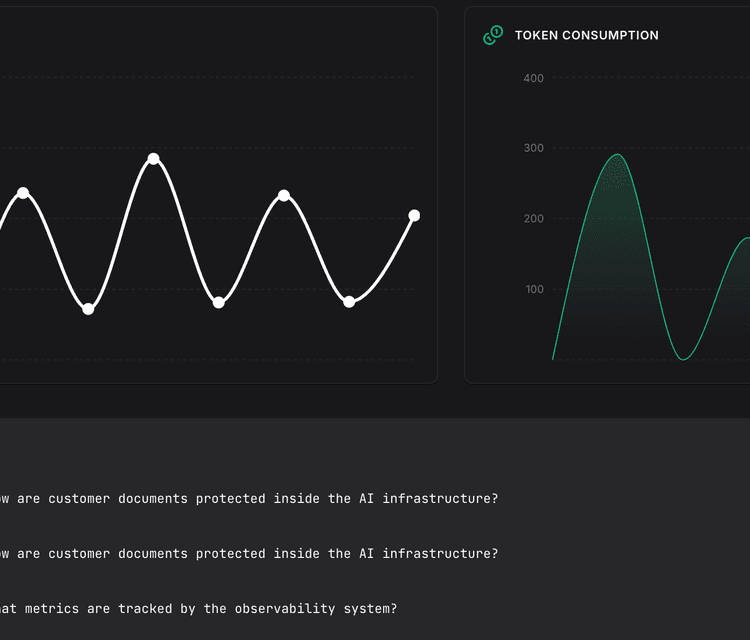Click the dotted shading beneath the green peak

616,175
